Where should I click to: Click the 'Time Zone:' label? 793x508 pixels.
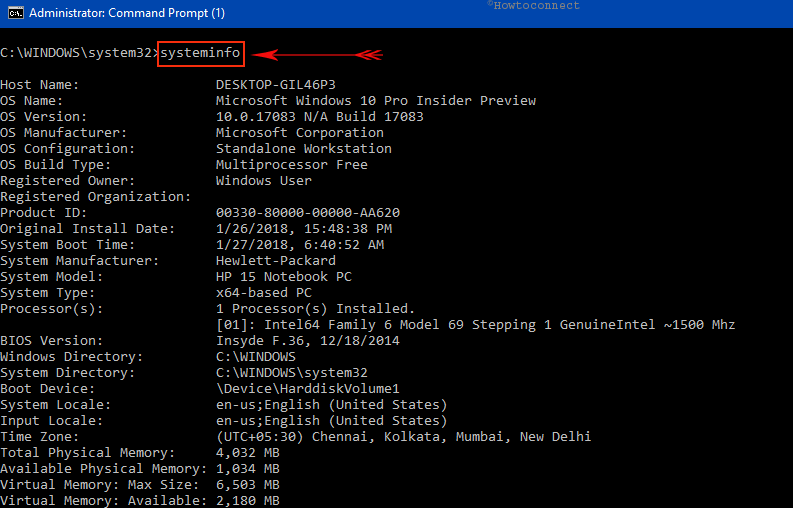click(x=39, y=437)
